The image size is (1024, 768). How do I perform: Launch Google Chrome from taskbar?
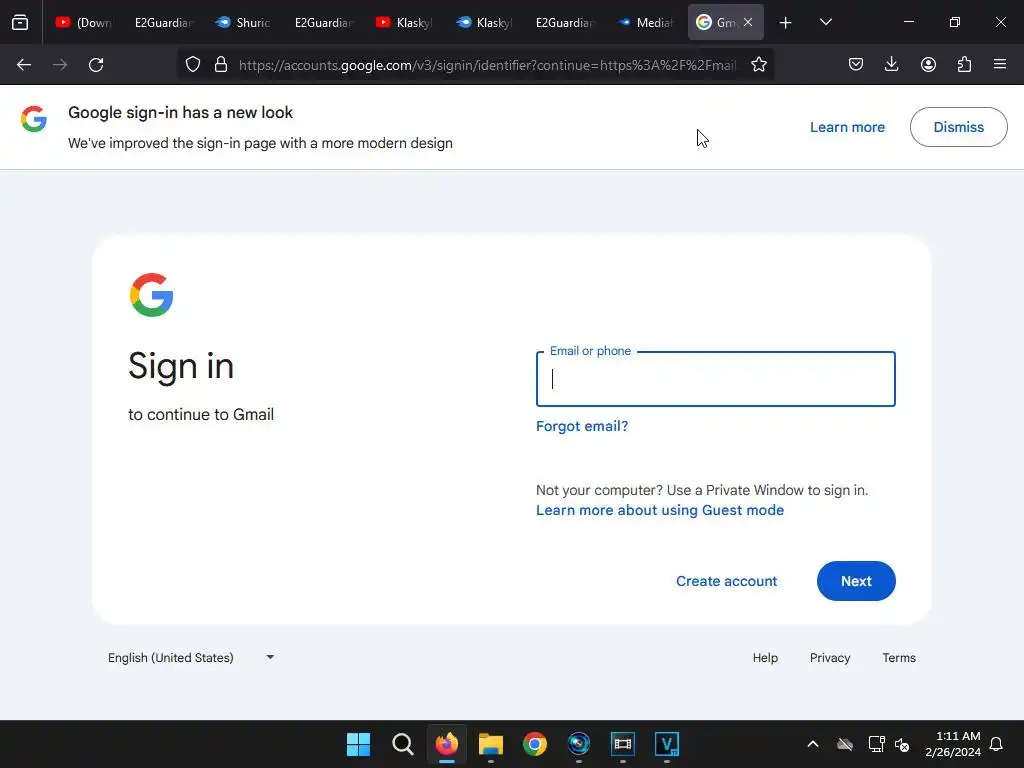[x=534, y=744]
